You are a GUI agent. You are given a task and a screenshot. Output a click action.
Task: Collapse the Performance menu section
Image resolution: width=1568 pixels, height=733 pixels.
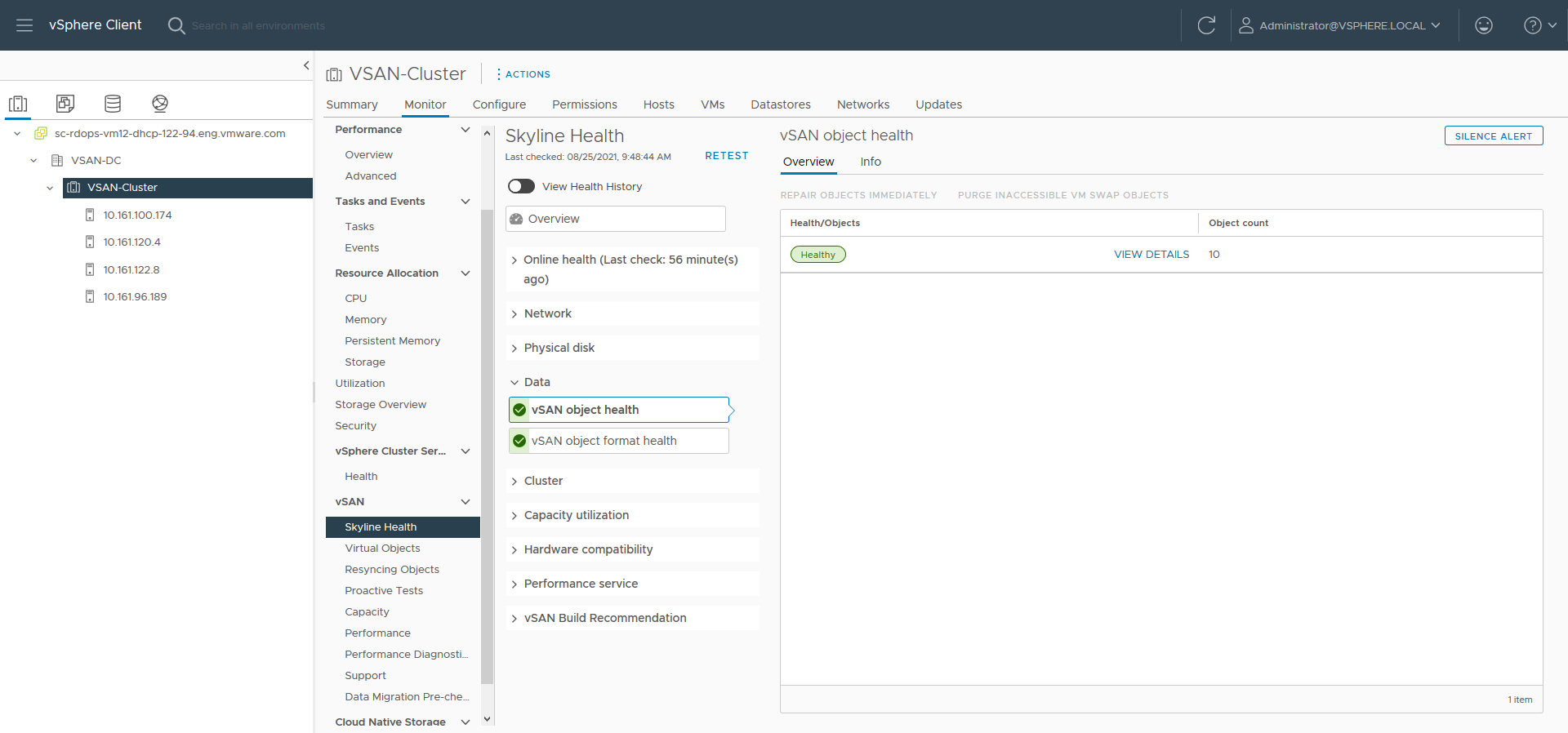pos(465,129)
